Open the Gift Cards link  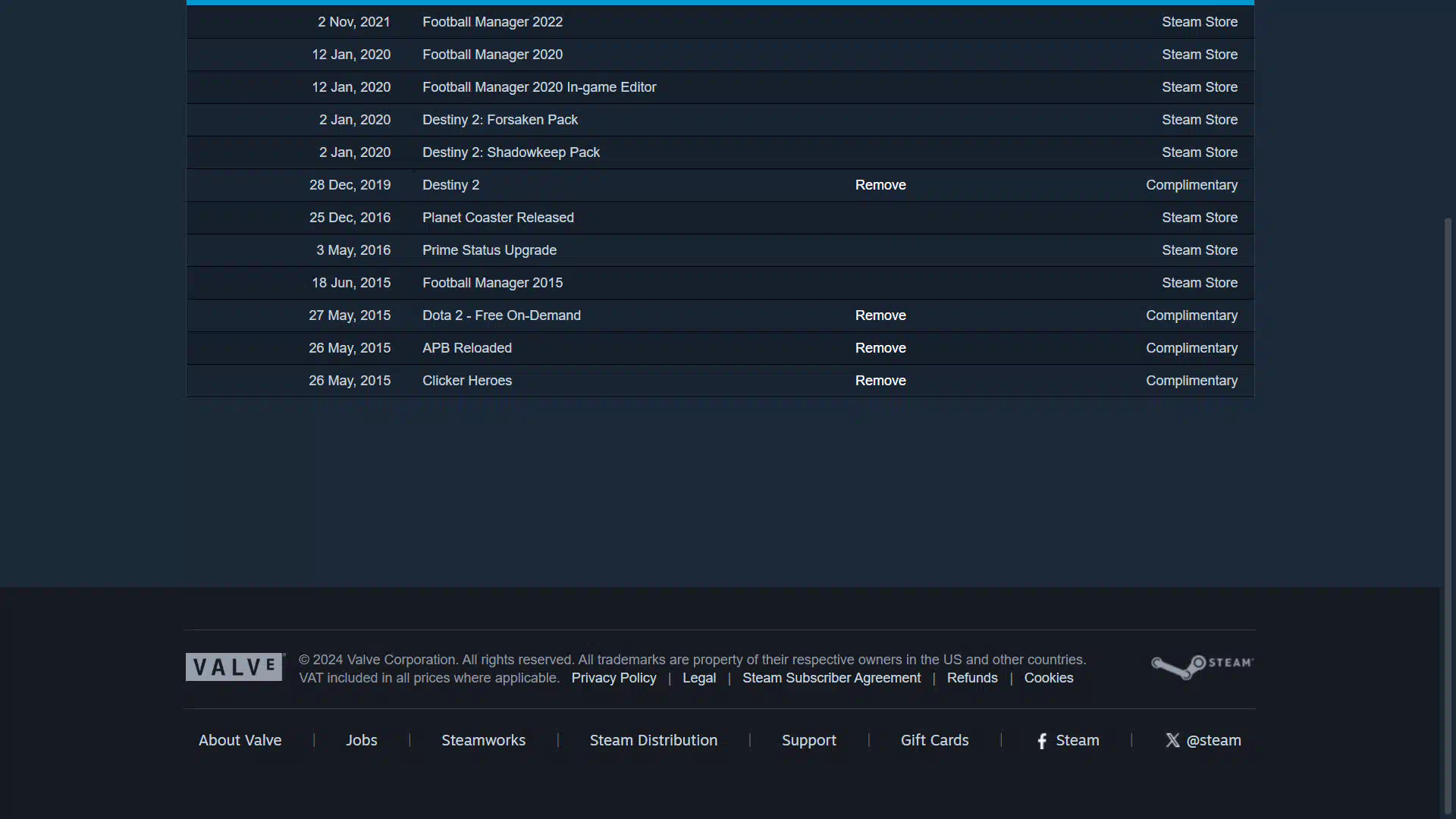[934, 740]
